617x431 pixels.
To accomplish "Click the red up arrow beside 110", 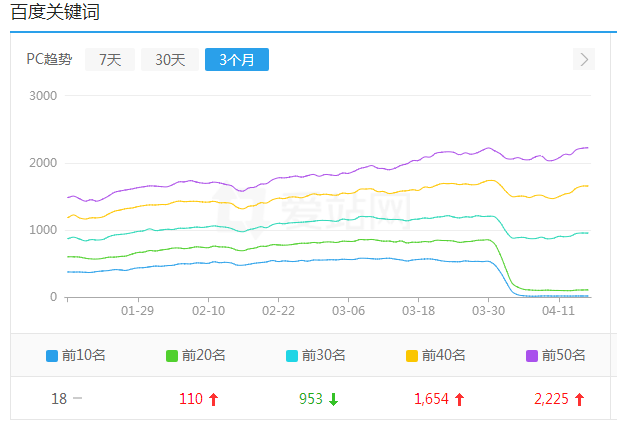I will point(213,399).
